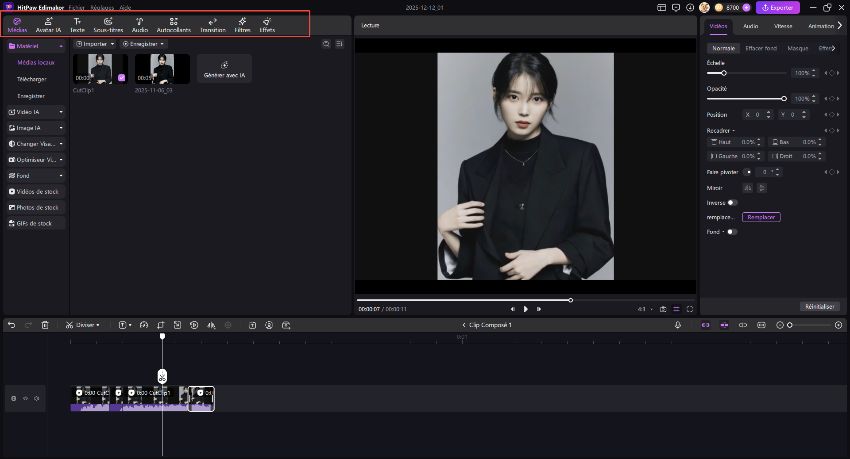Open the Diviser dropdown in timeline toolbar
The image size is (850, 459).
(x=83, y=325)
